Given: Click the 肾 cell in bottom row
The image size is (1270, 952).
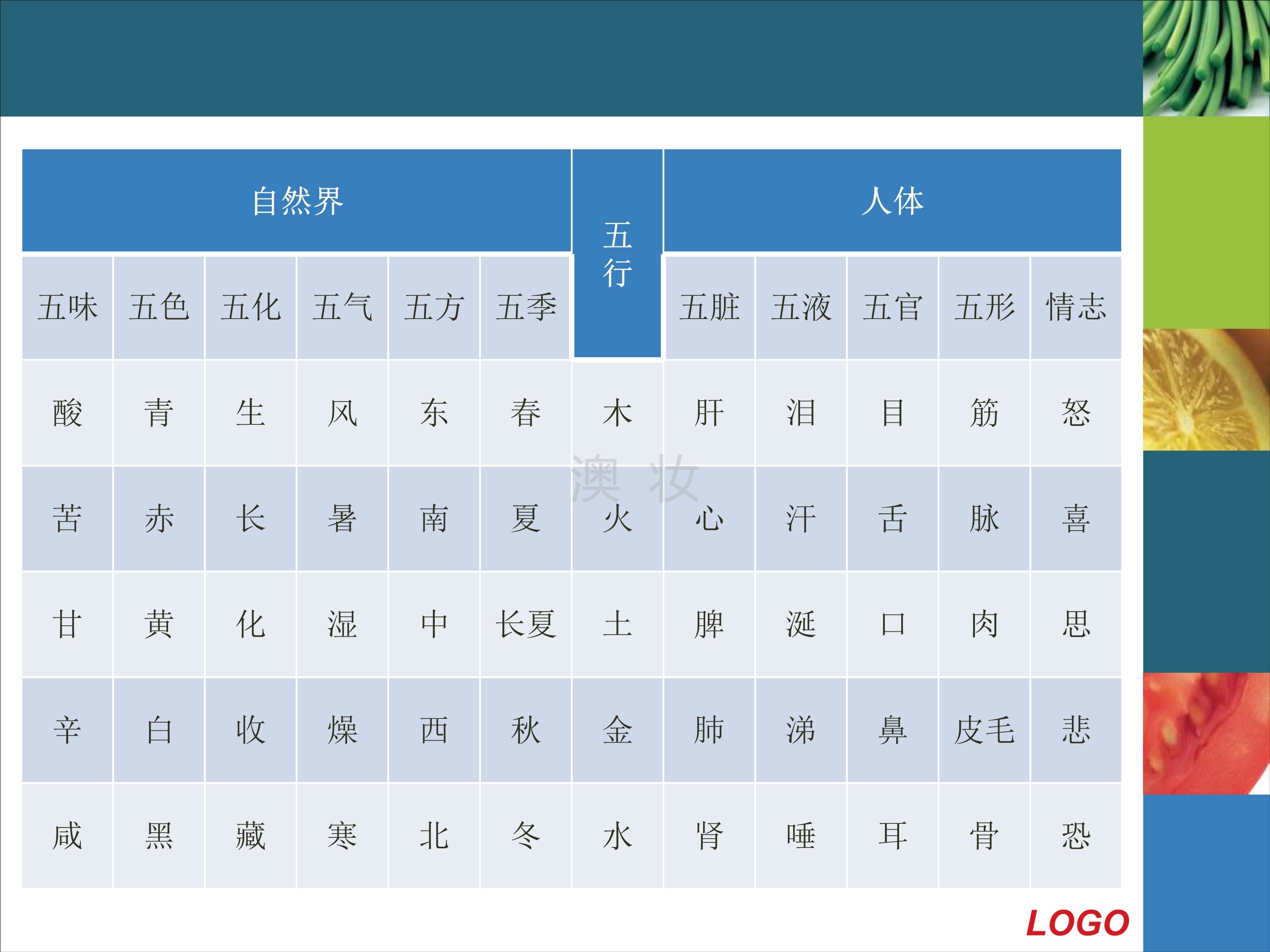Looking at the screenshot, I should 709,836.
